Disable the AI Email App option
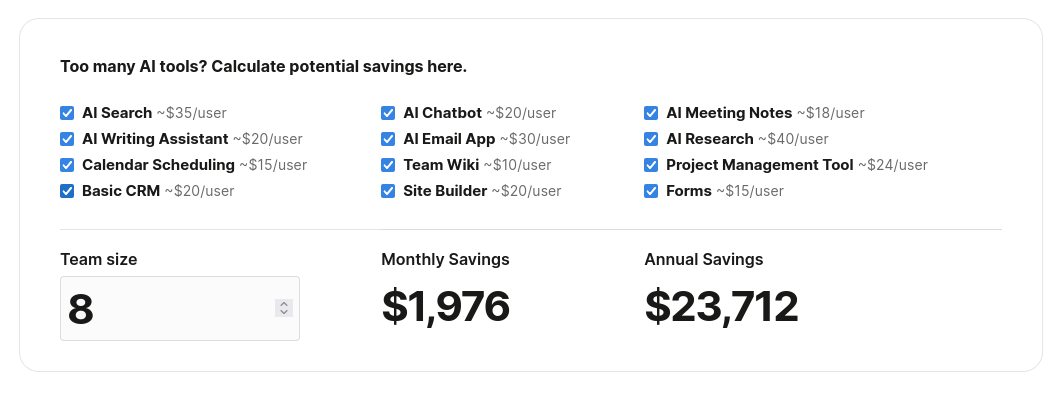 [x=387, y=139]
